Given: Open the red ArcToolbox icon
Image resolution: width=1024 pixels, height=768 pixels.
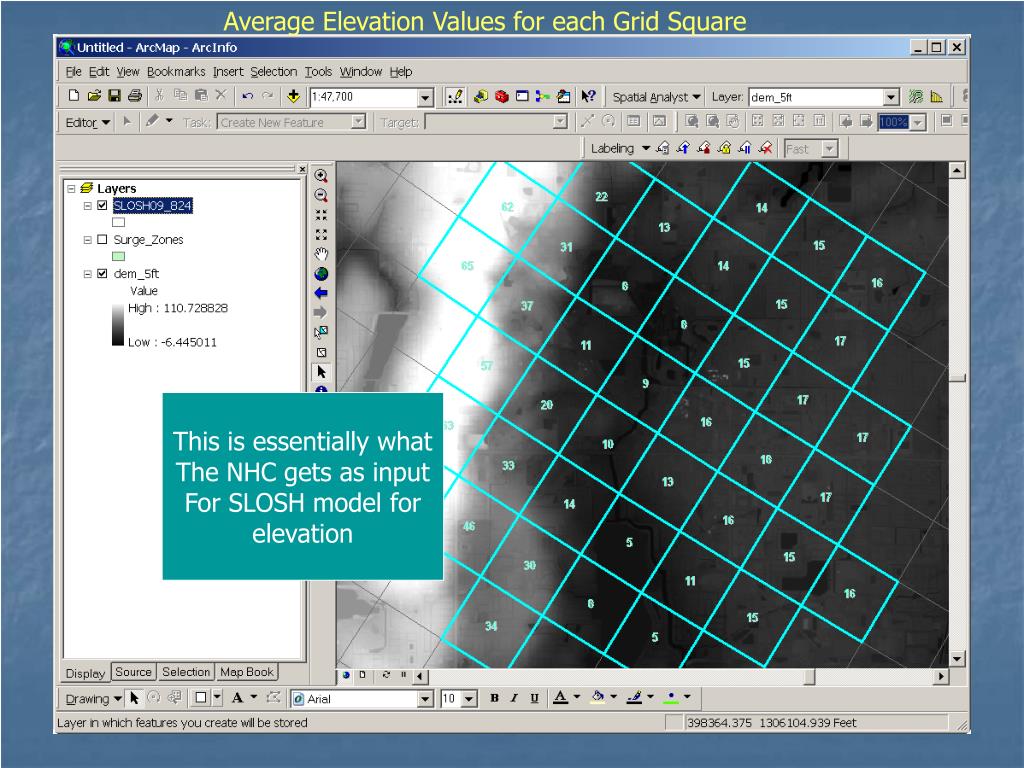Looking at the screenshot, I should pos(502,96).
